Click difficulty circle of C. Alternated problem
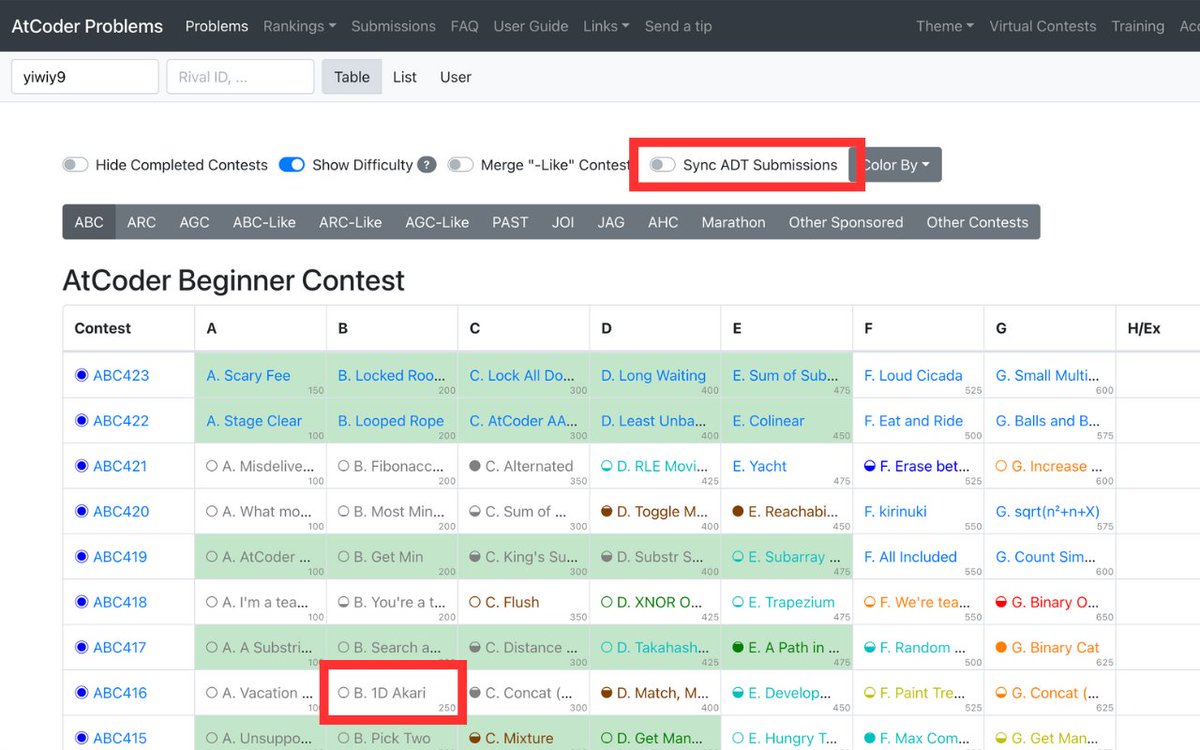1200x750 pixels. click(x=475, y=466)
